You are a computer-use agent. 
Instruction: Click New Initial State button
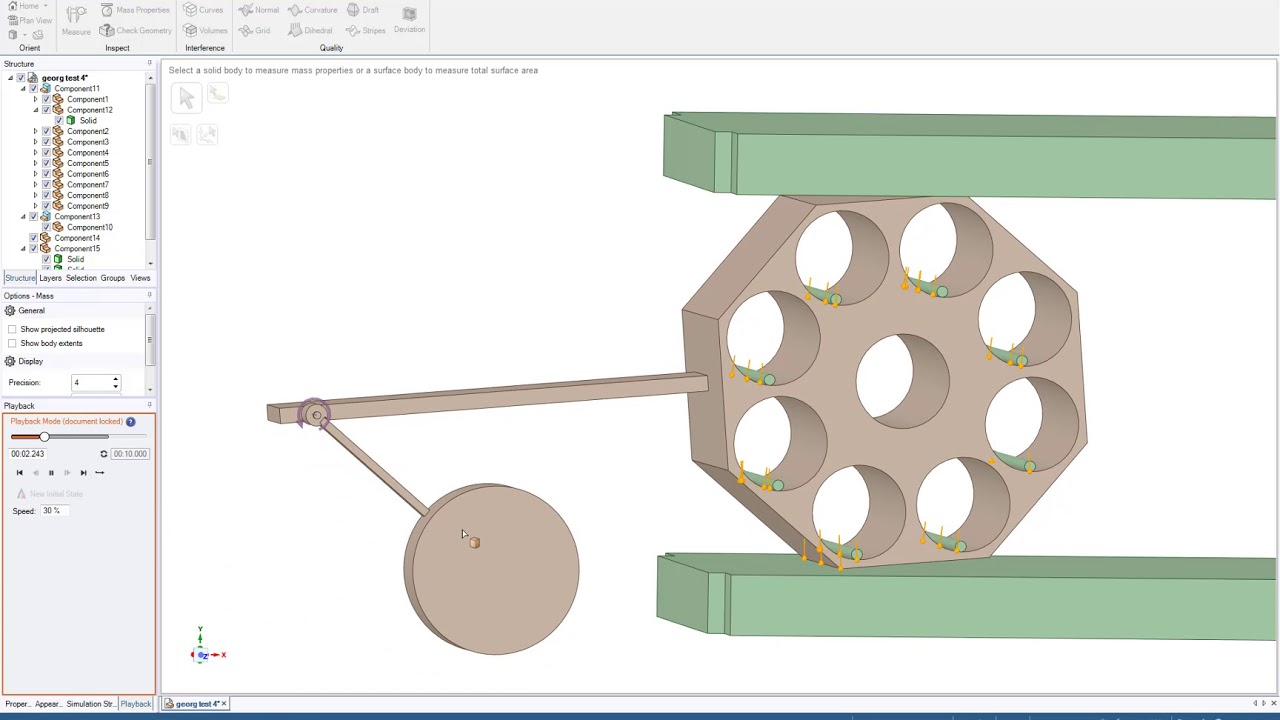click(49, 494)
